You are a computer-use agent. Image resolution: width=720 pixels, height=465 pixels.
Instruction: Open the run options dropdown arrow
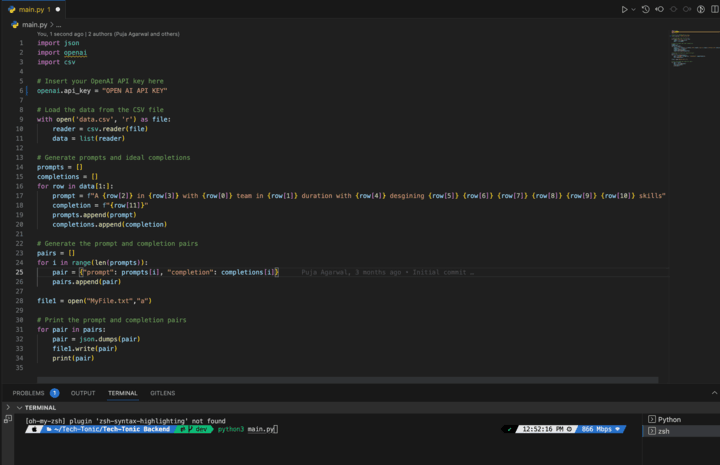pos(633,9)
